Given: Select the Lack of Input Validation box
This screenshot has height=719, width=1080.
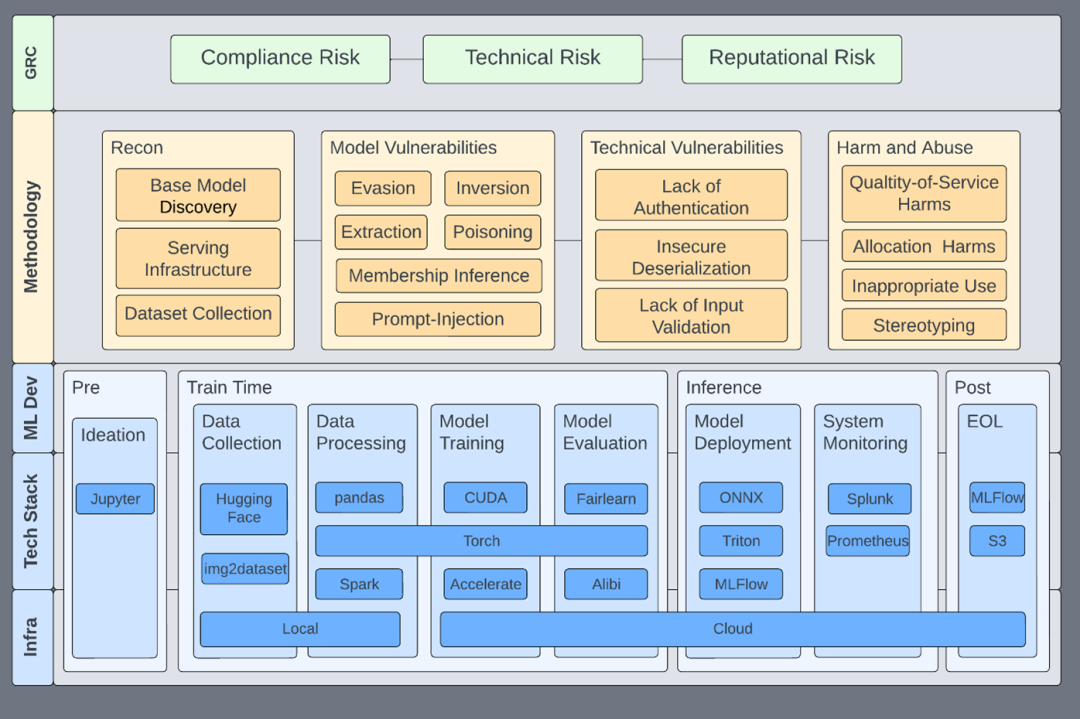Looking at the screenshot, I should [691, 316].
